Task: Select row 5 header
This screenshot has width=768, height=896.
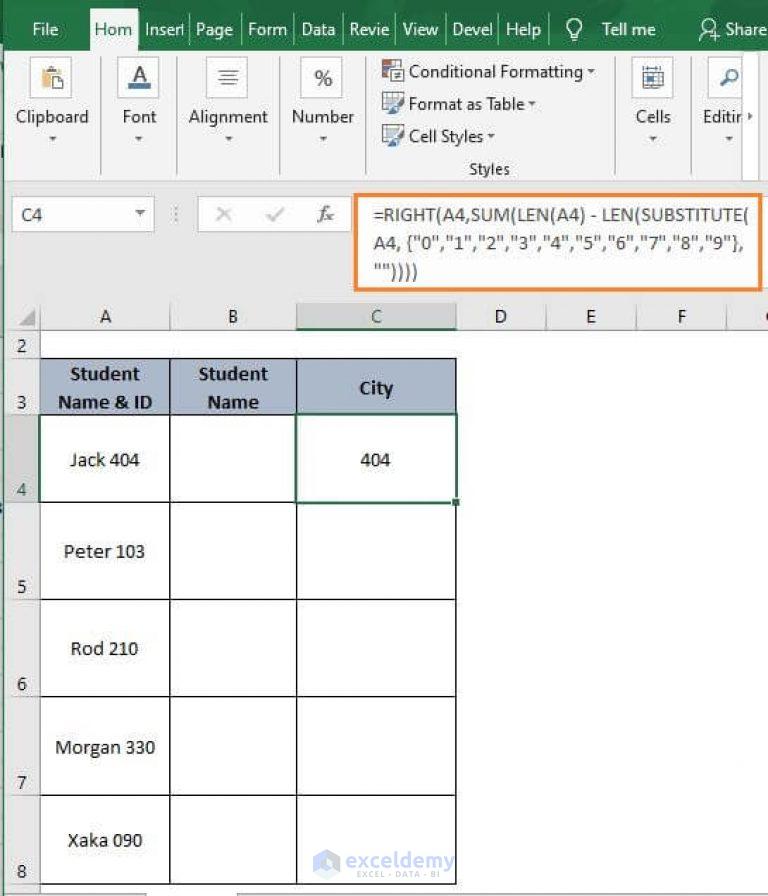Action: (22, 551)
